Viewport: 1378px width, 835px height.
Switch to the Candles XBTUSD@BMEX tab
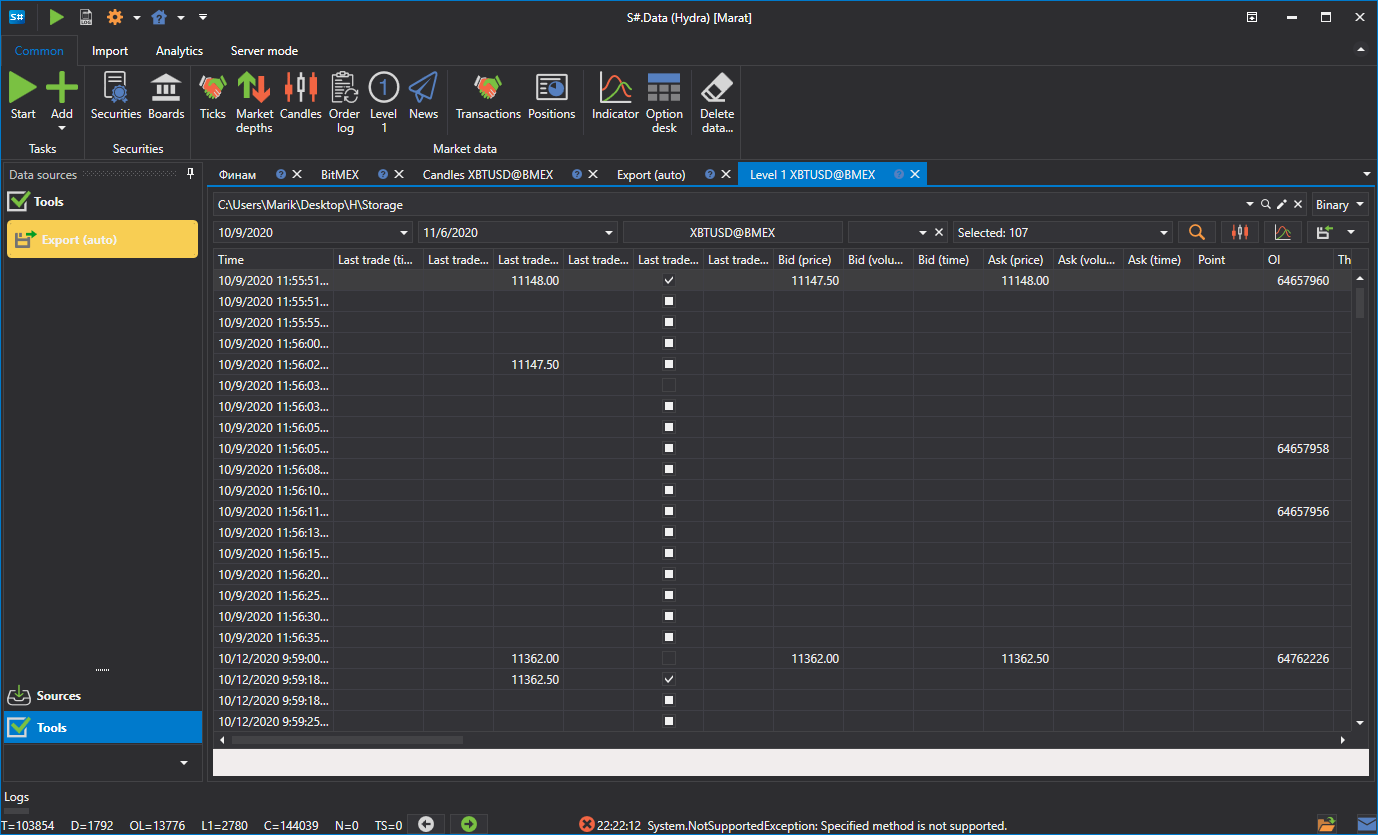pos(488,174)
